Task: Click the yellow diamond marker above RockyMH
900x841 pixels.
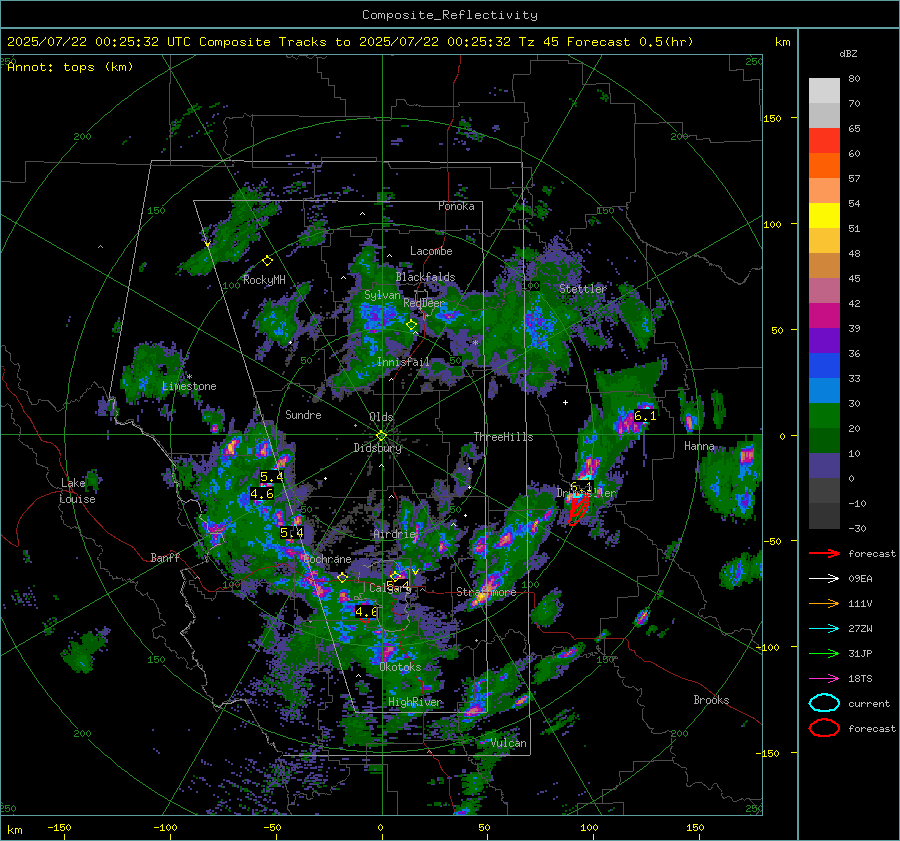Action: (267, 261)
